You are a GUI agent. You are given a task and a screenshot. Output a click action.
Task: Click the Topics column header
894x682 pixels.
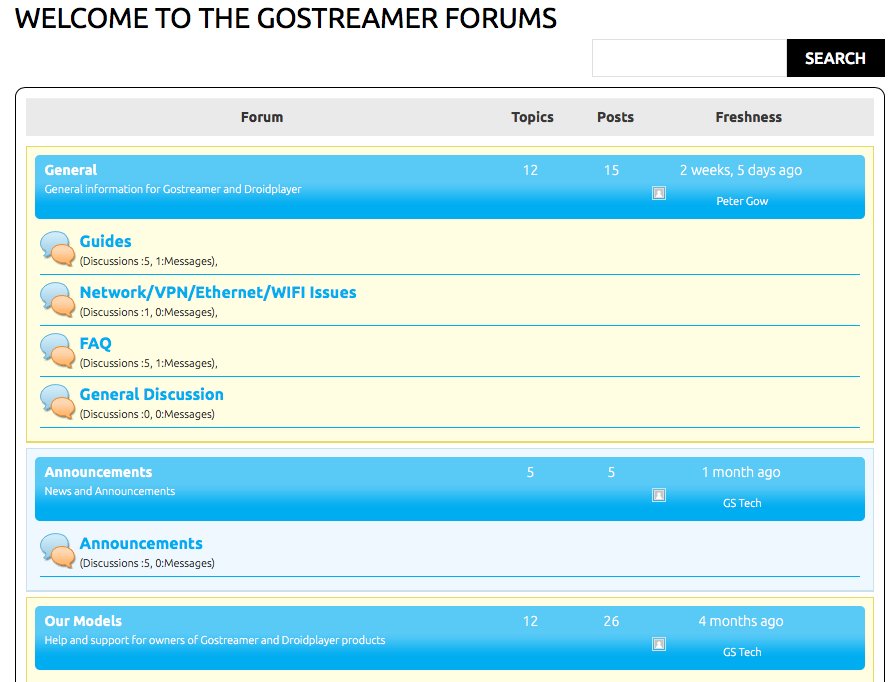pyautogui.click(x=532, y=117)
